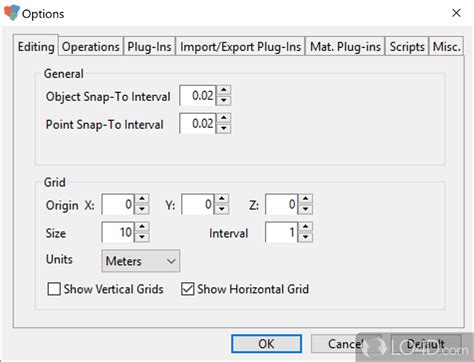Switch to the Misc. tab

446,46
